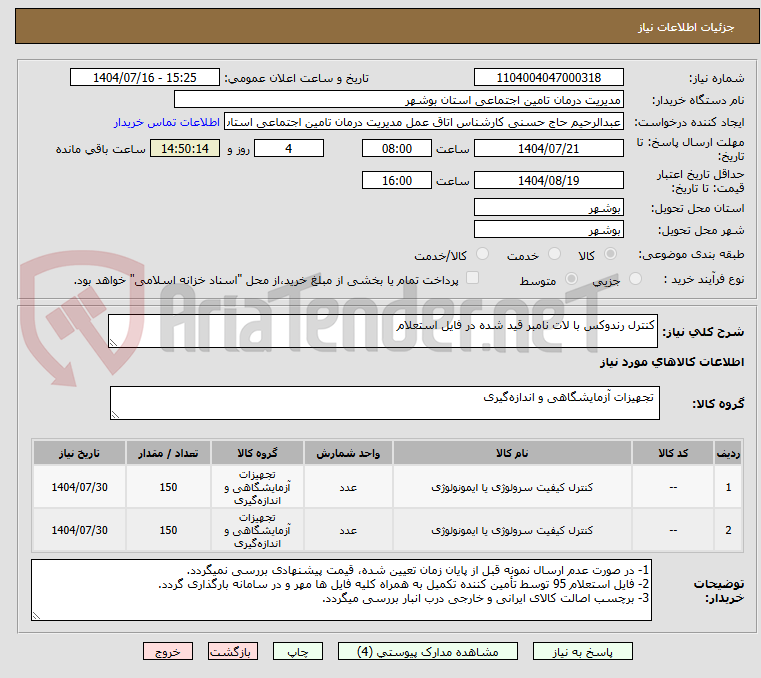The width and height of the screenshot is (761, 678).
Task: Click the کد کالا column header
Action: tap(673, 453)
